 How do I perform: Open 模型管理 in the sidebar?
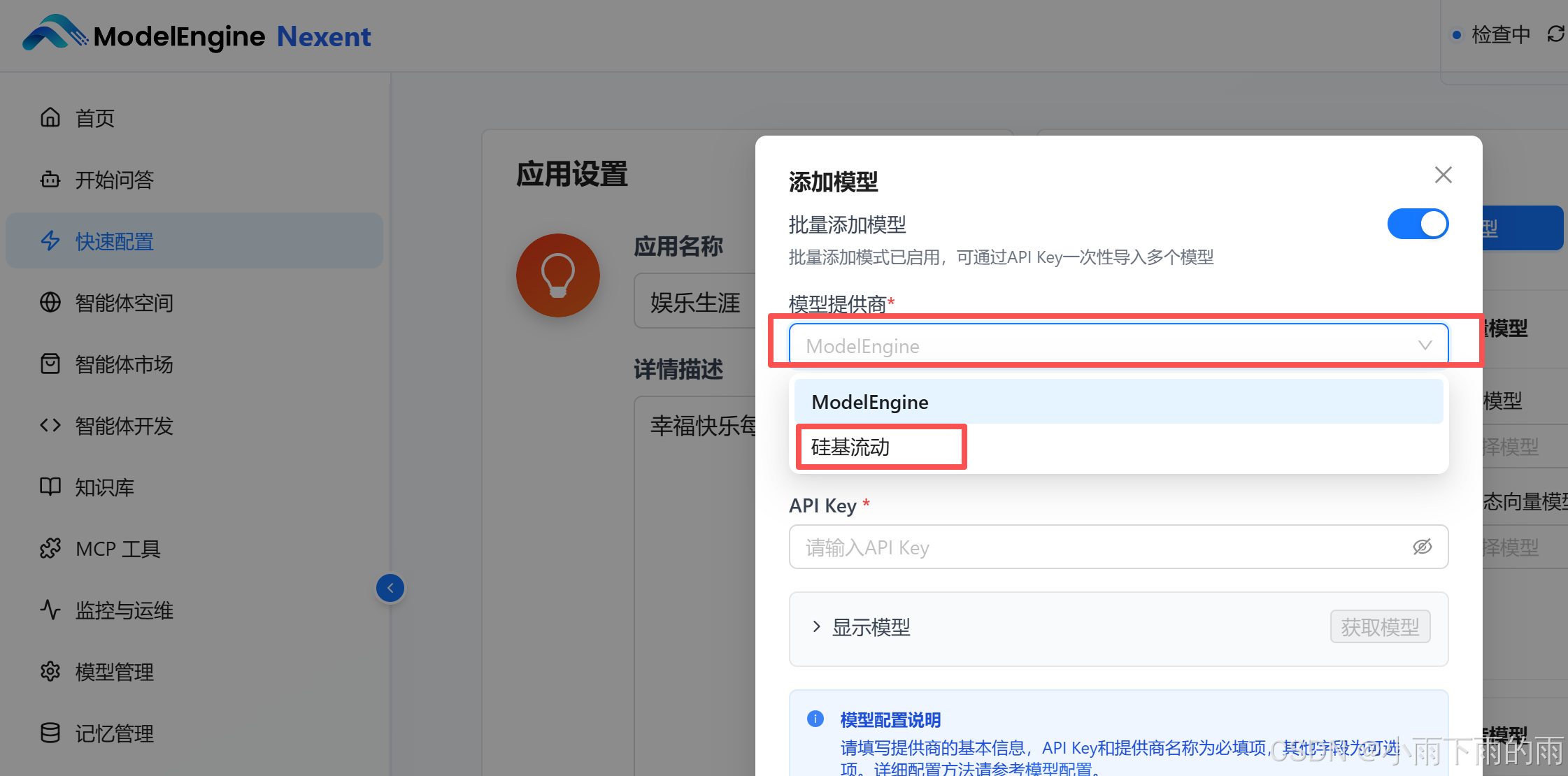tap(114, 672)
